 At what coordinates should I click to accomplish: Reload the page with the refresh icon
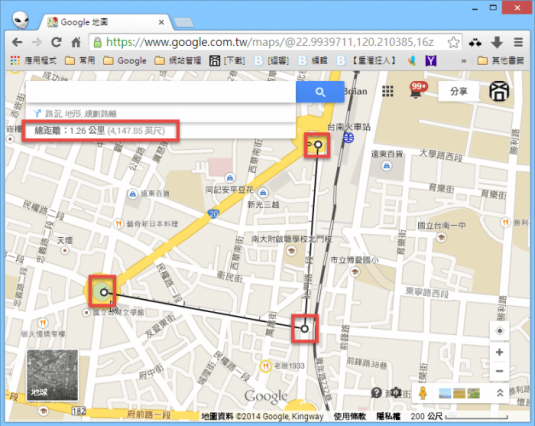pos(56,42)
